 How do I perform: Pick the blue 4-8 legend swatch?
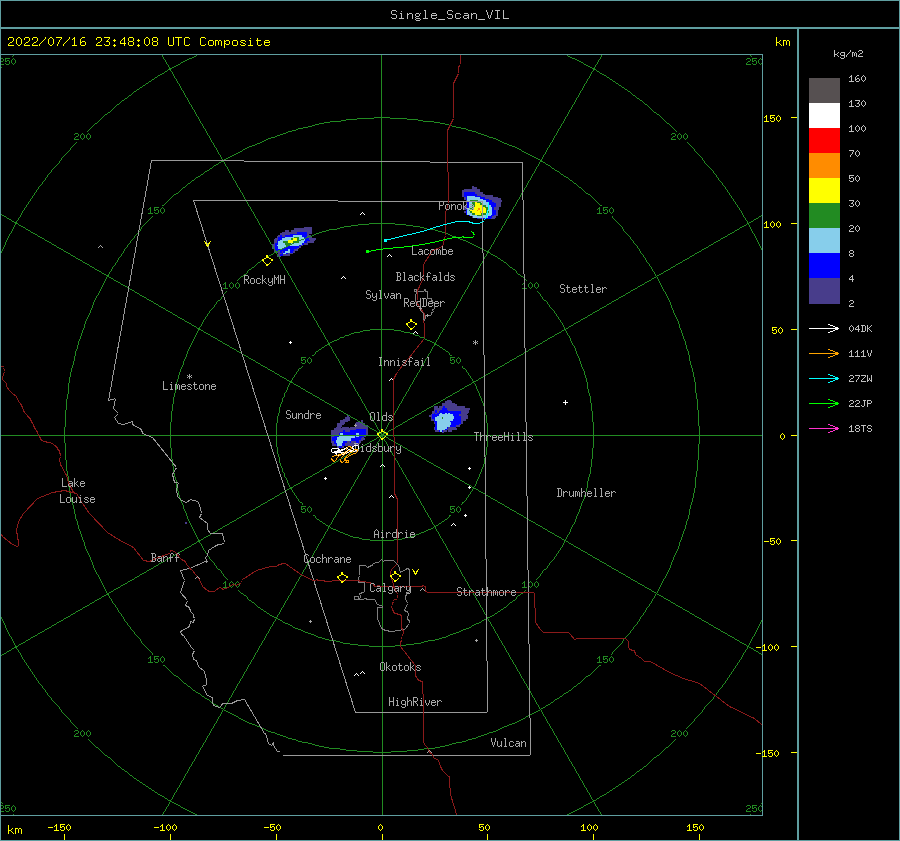pyautogui.click(x=824, y=265)
